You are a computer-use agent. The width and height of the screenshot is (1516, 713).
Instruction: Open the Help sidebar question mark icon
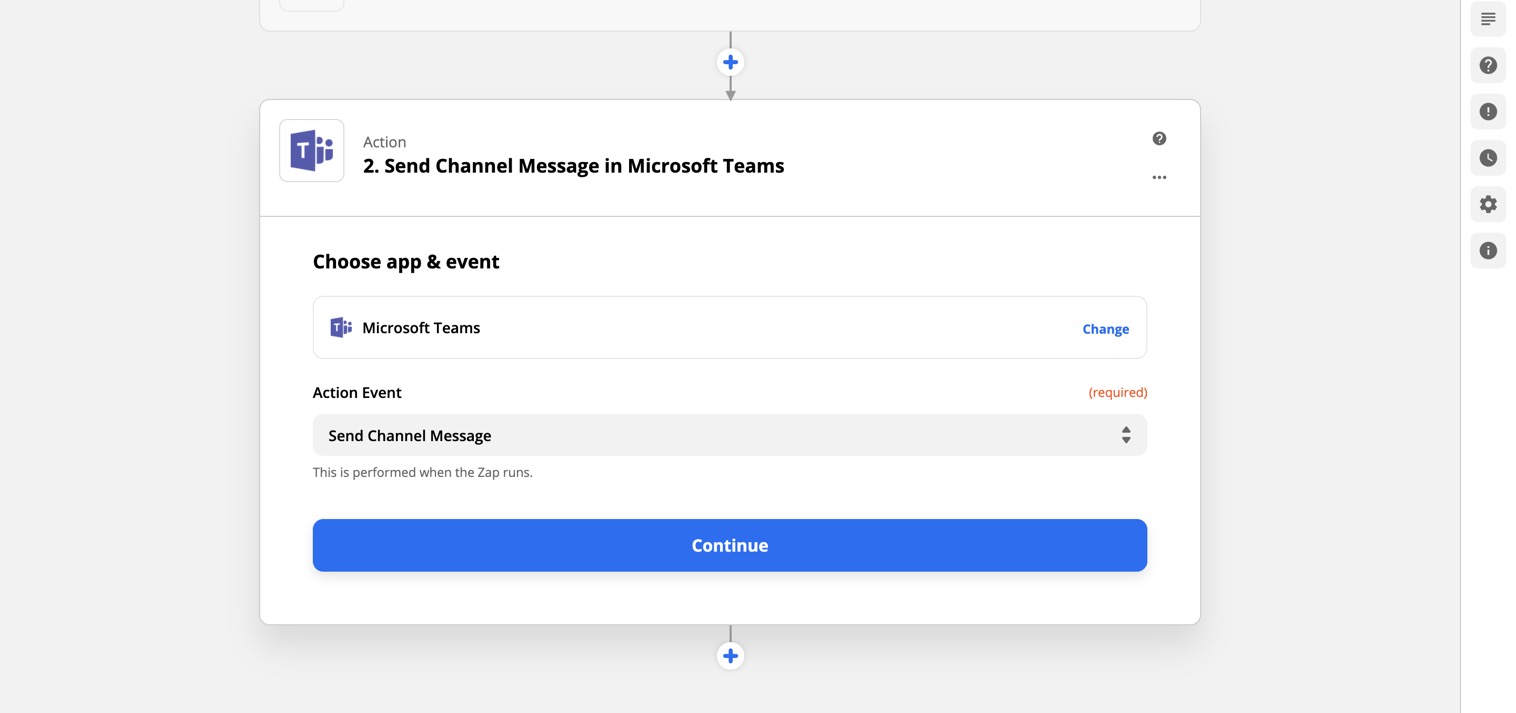click(x=1488, y=65)
